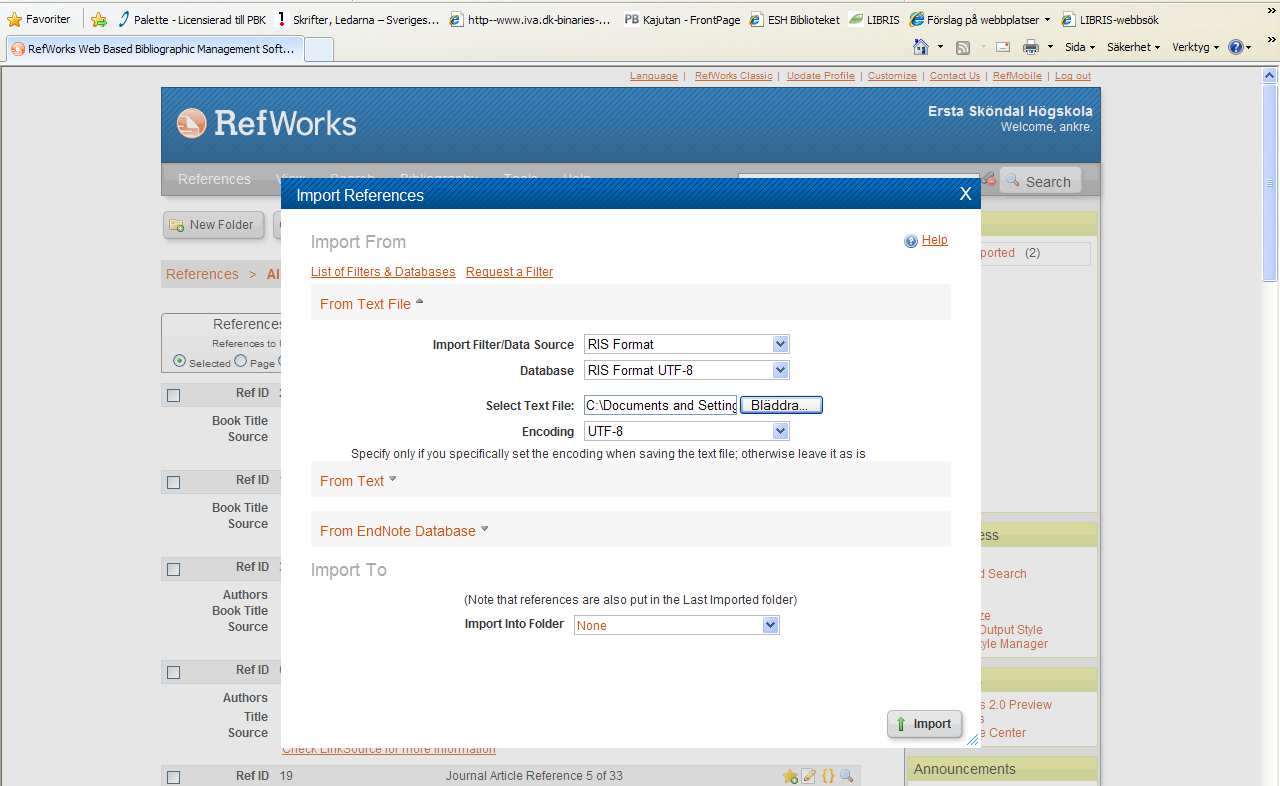This screenshot has width=1280, height=786.
Task: Click the blue Help icon in Import dialog
Action: click(x=911, y=241)
